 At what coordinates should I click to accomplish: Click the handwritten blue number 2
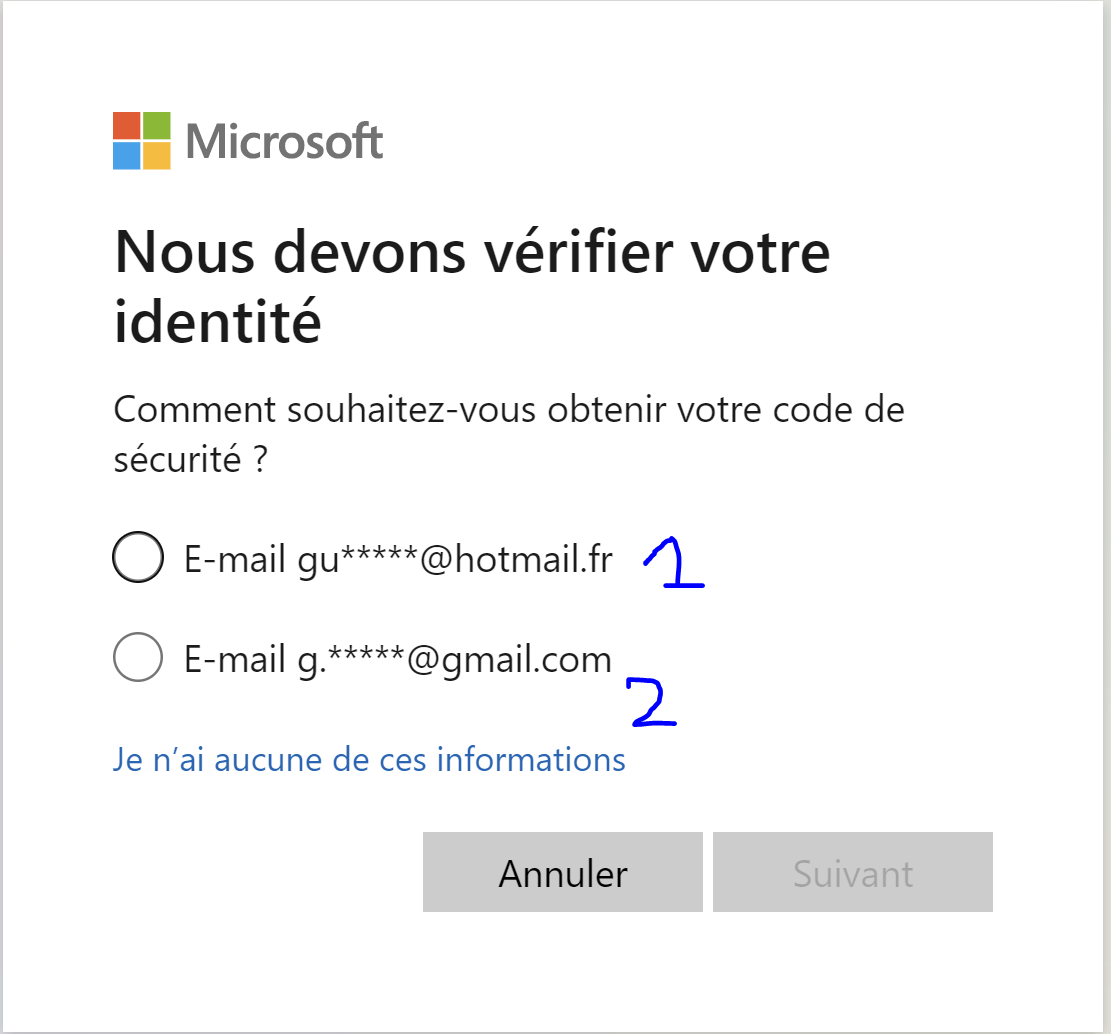click(x=651, y=702)
